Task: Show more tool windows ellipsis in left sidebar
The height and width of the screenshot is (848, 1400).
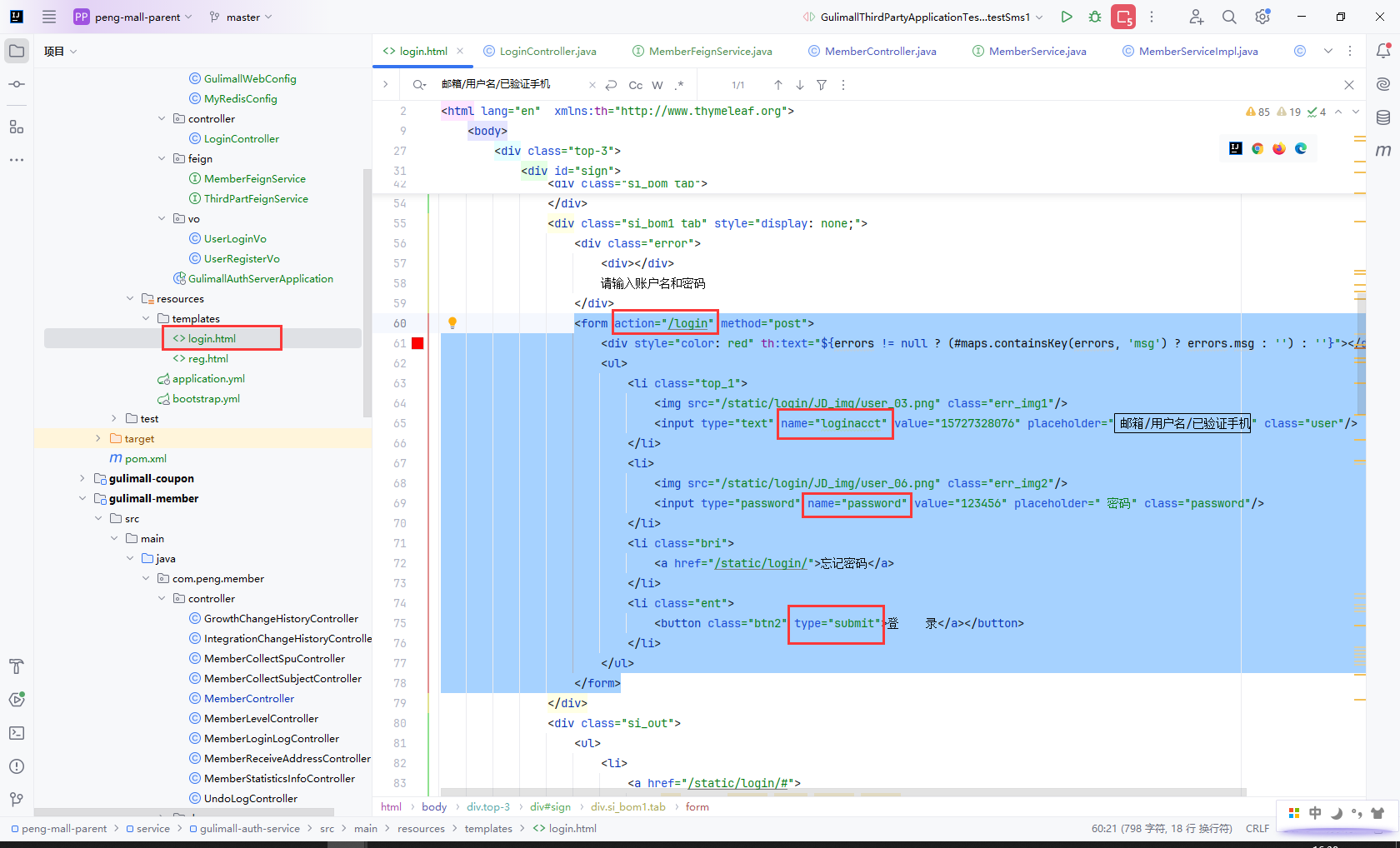Action: 17,159
